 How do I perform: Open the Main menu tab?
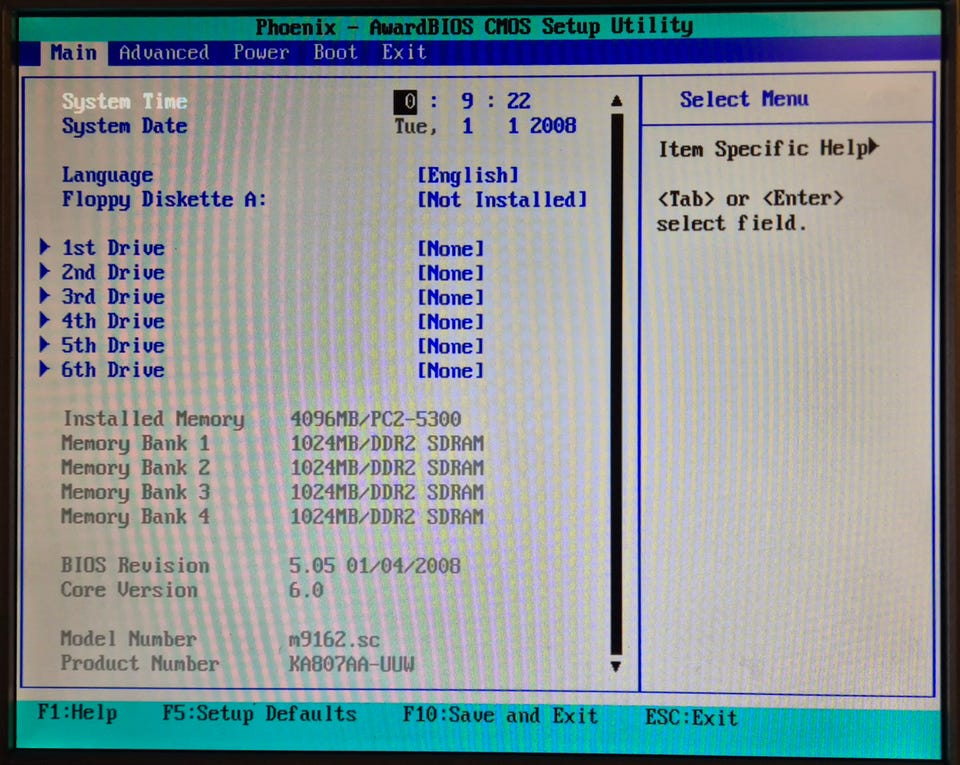73,53
